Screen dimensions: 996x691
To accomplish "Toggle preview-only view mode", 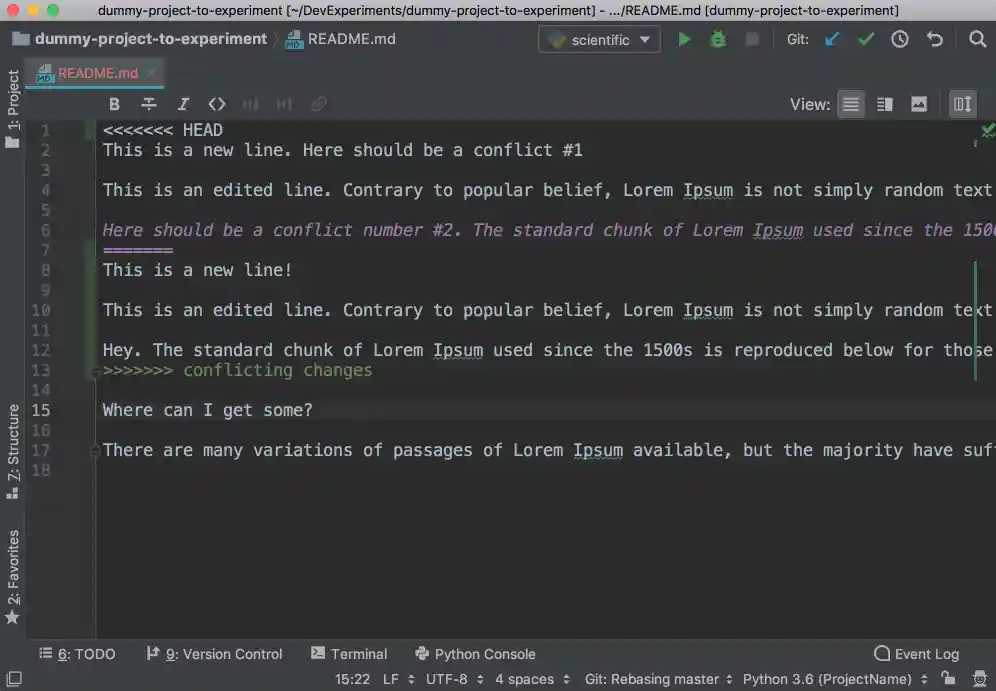I will click(x=917, y=103).
